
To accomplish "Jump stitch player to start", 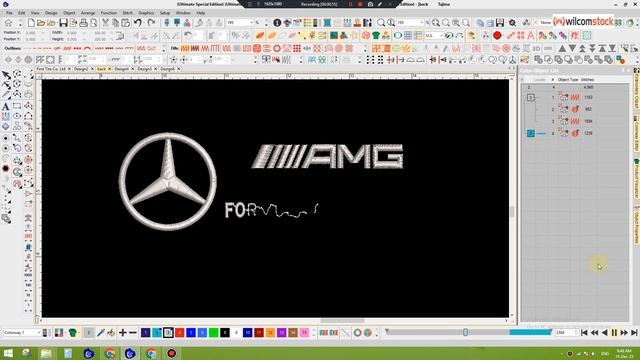I will coord(584,333).
